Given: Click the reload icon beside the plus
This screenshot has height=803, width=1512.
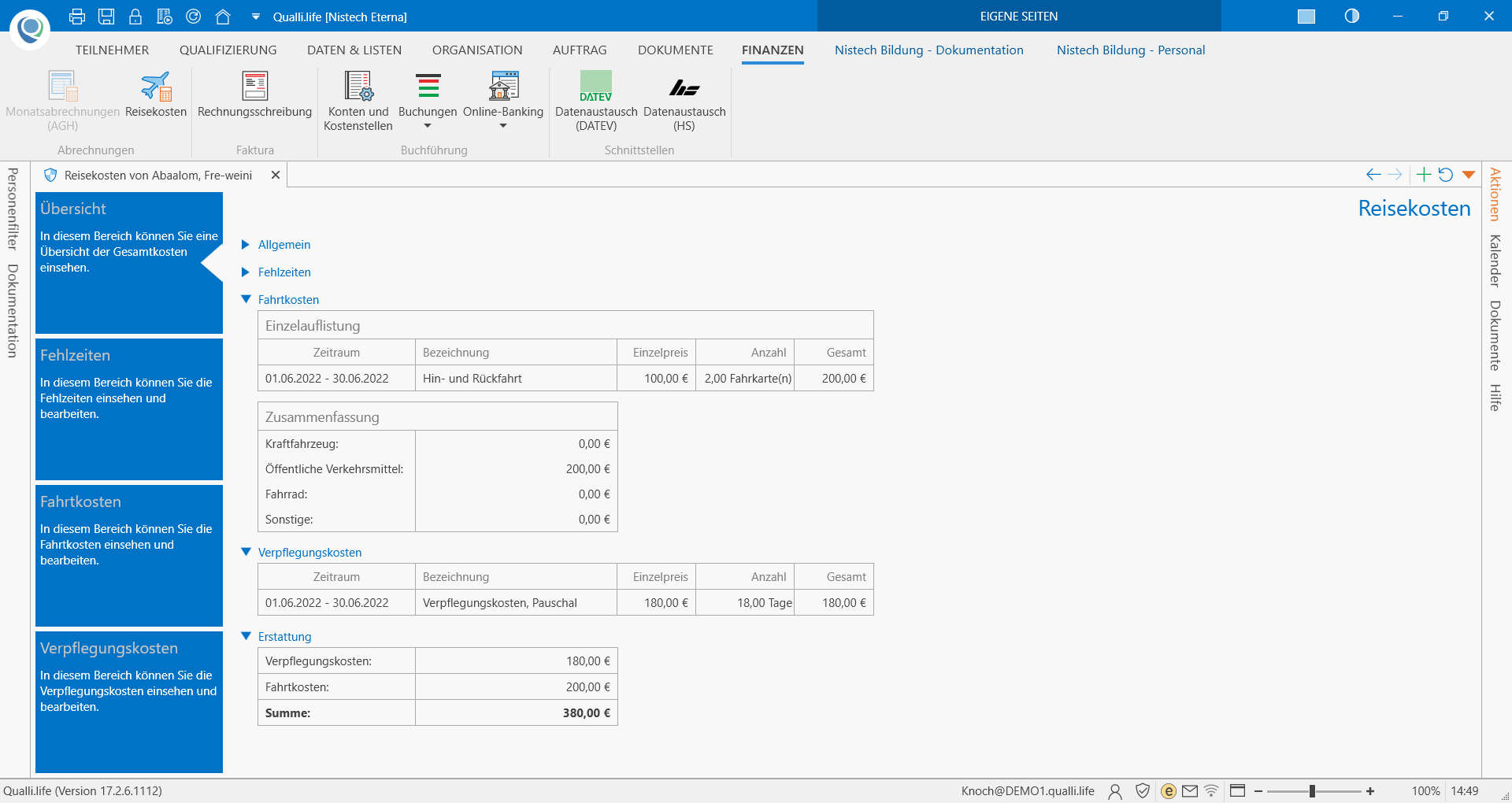Looking at the screenshot, I should pos(1446,175).
